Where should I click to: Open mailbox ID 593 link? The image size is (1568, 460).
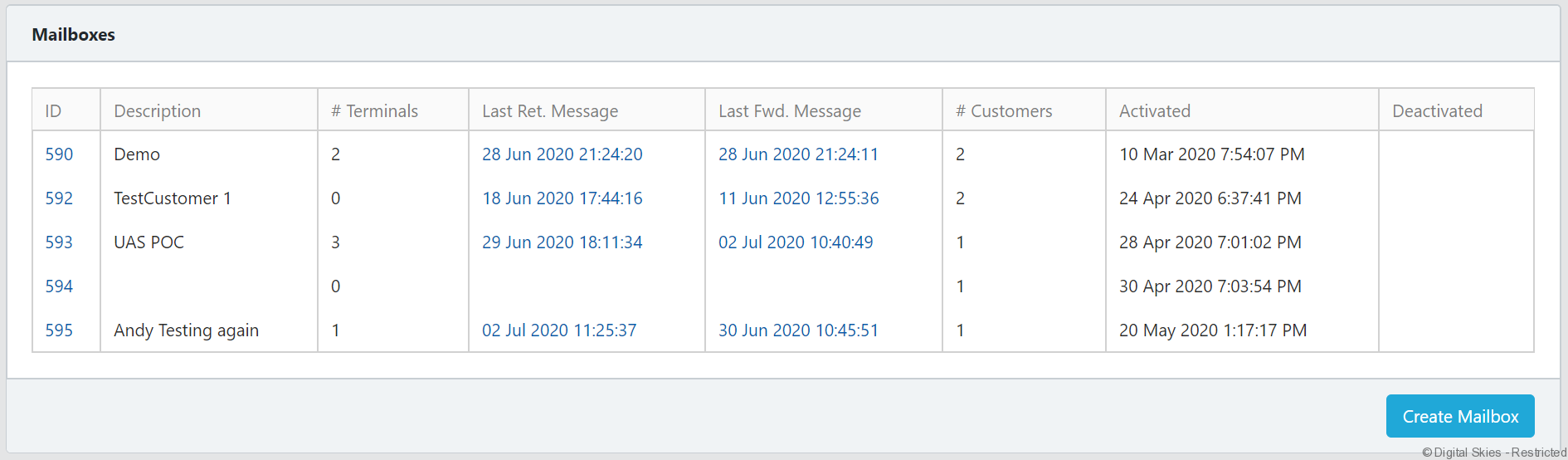(x=59, y=242)
